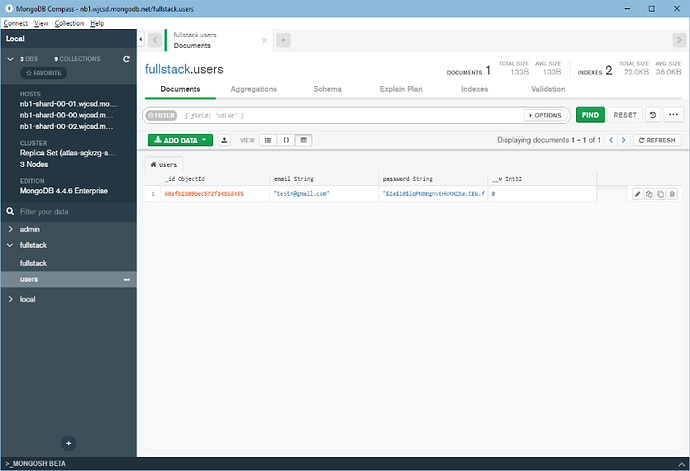Open the query history clock icon
Image resolution: width=690 pixels, height=471 pixels.
pyautogui.click(x=652, y=115)
